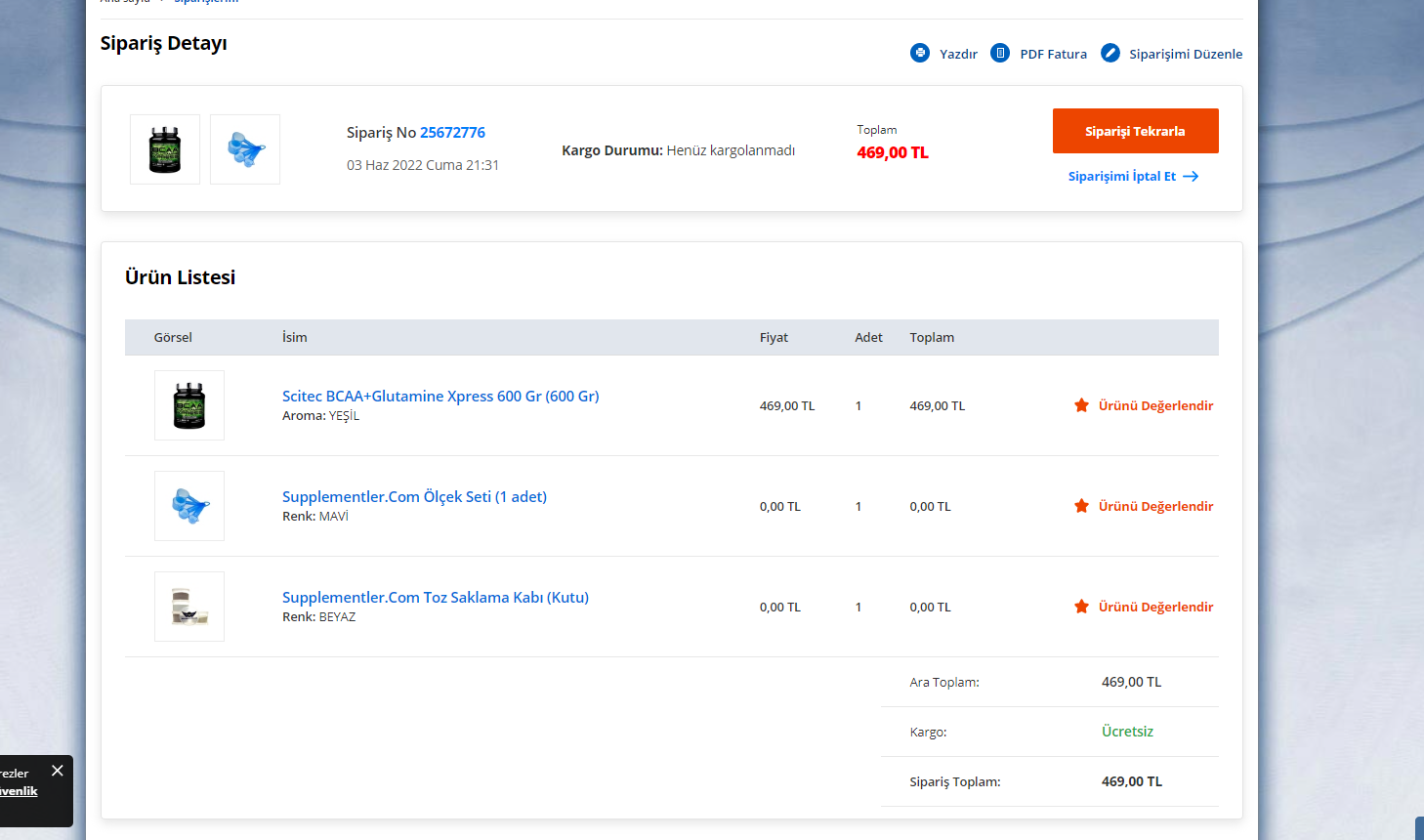Click the arrow beside Siparişimi İptal Et
The image size is (1424, 840).
point(1191,177)
